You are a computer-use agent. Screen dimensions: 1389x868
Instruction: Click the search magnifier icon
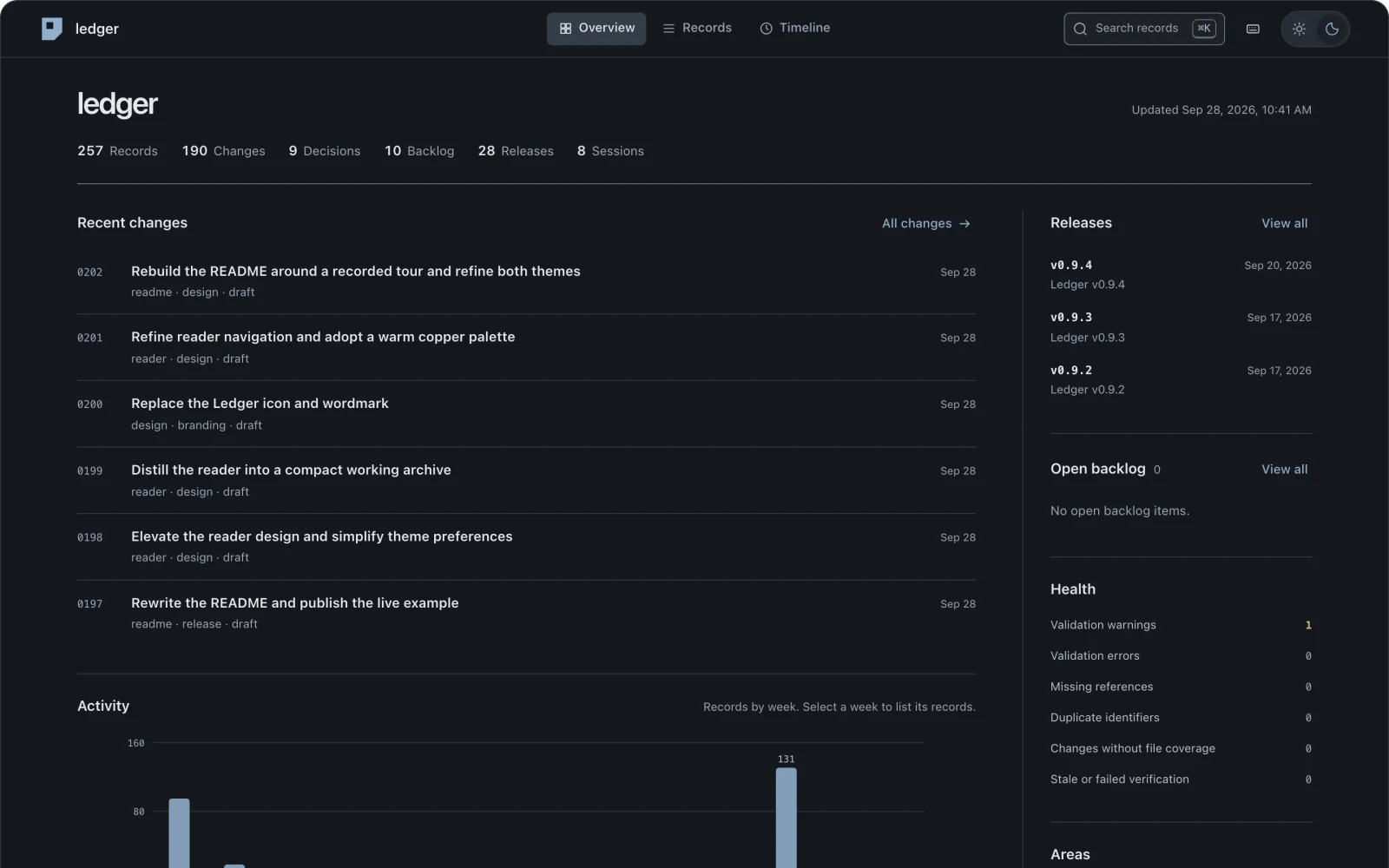tap(1080, 29)
